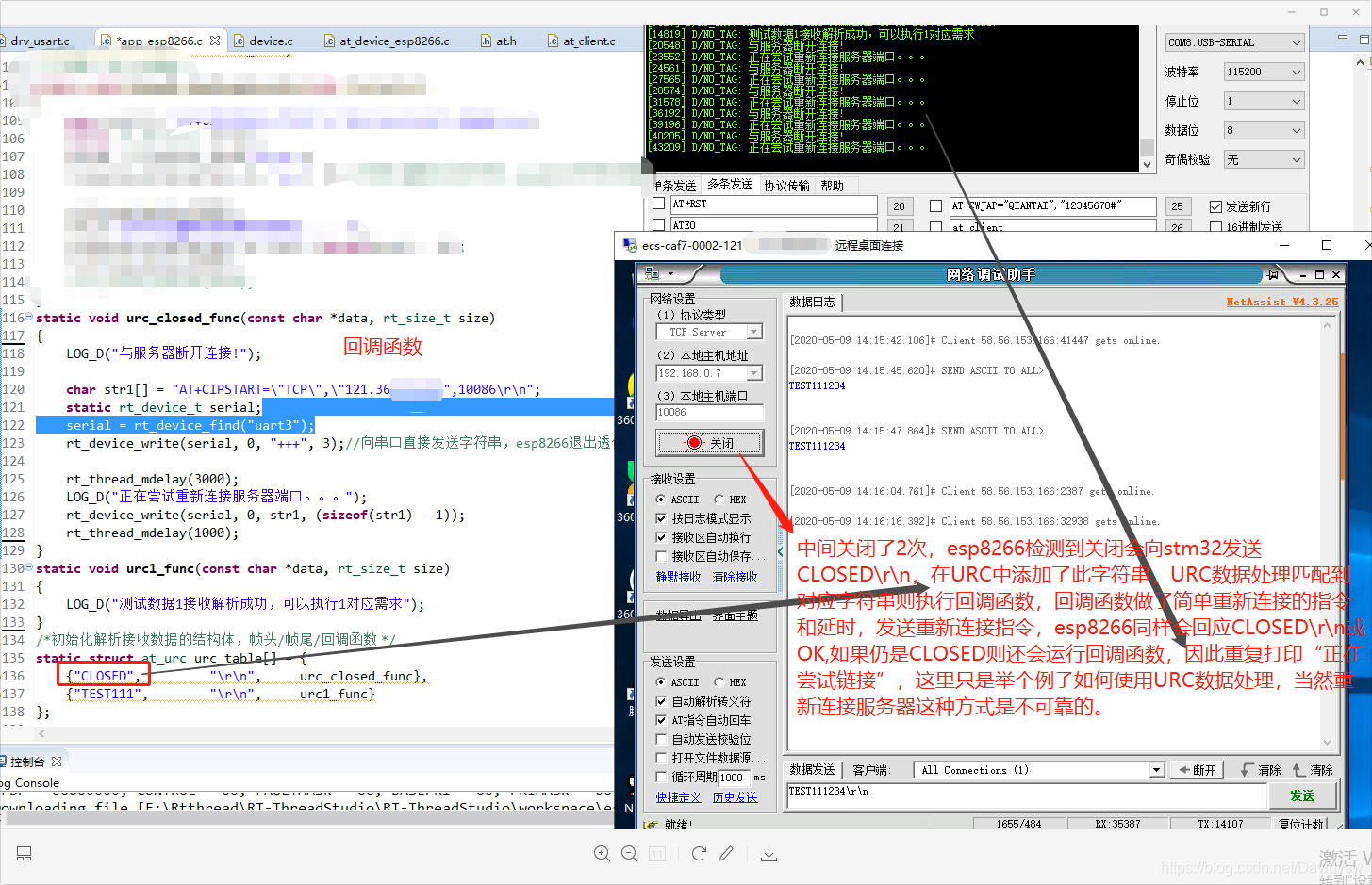
Task: Open the All Connections client dropdown
Action: 1157,770
